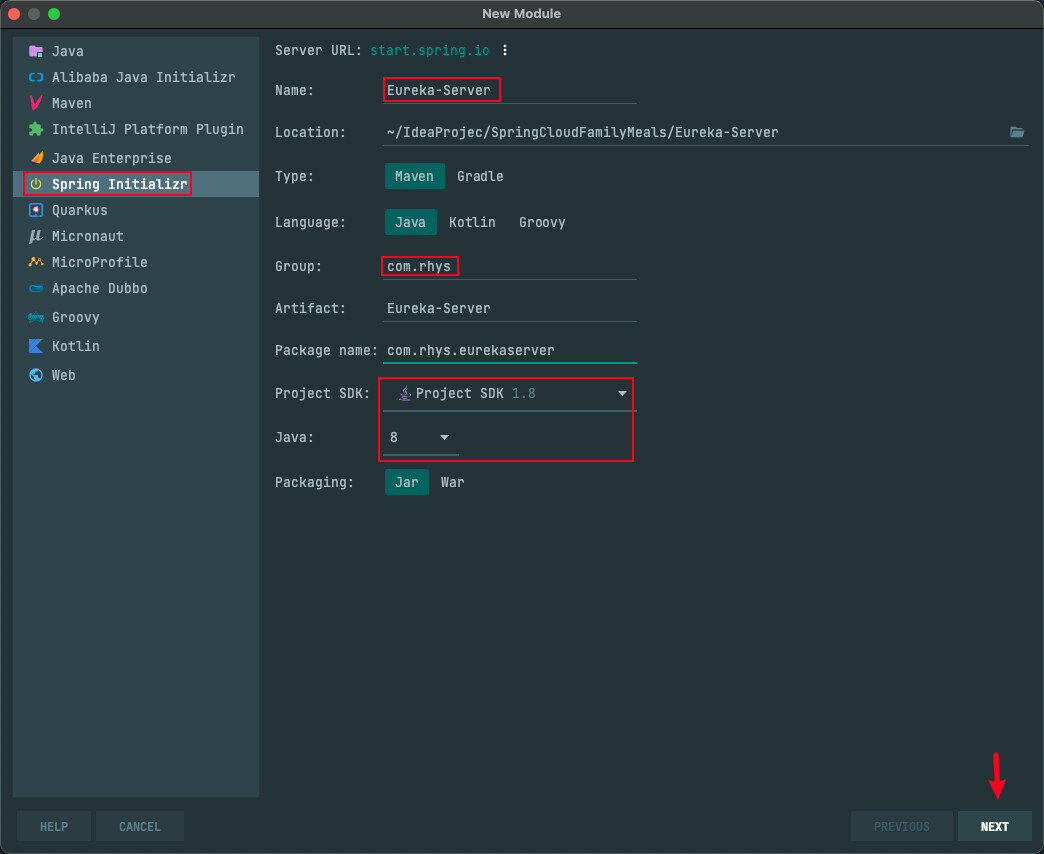Click the Maven generator icon
This screenshot has height=854, width=1044.
tap(36, 103)
